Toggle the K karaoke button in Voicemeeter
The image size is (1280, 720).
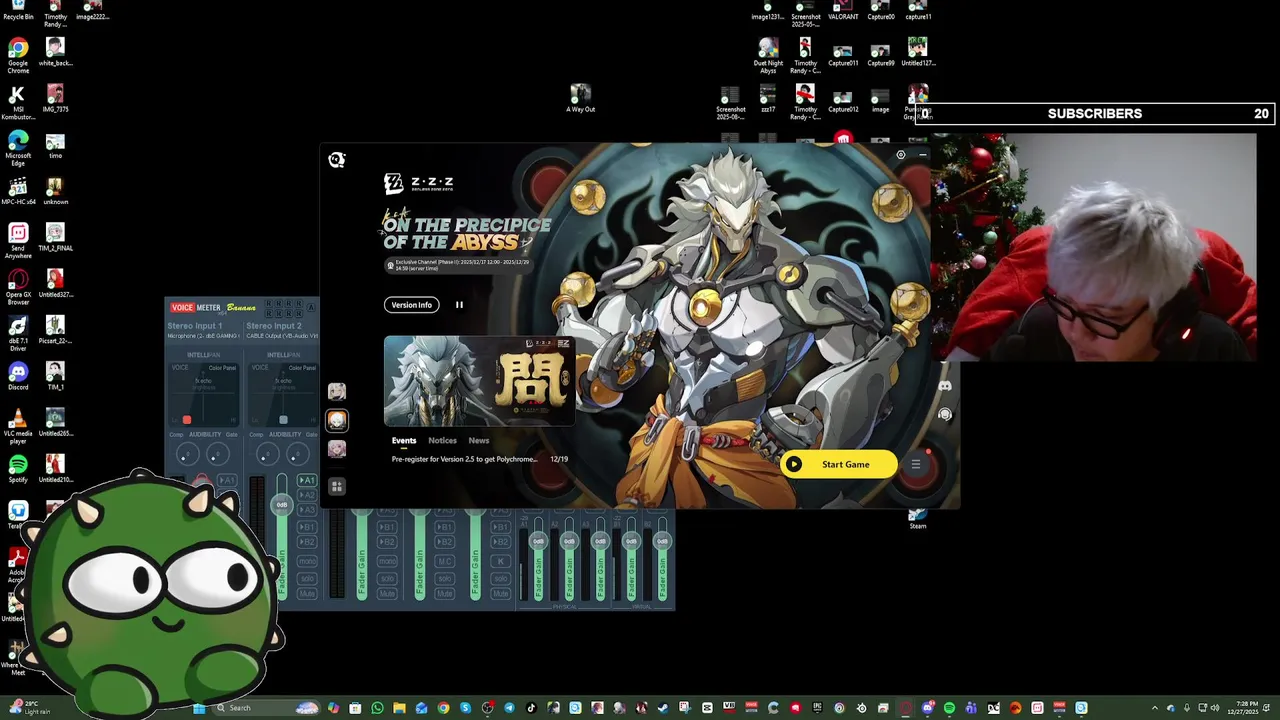pyautogui.click(x=501, y=561)
